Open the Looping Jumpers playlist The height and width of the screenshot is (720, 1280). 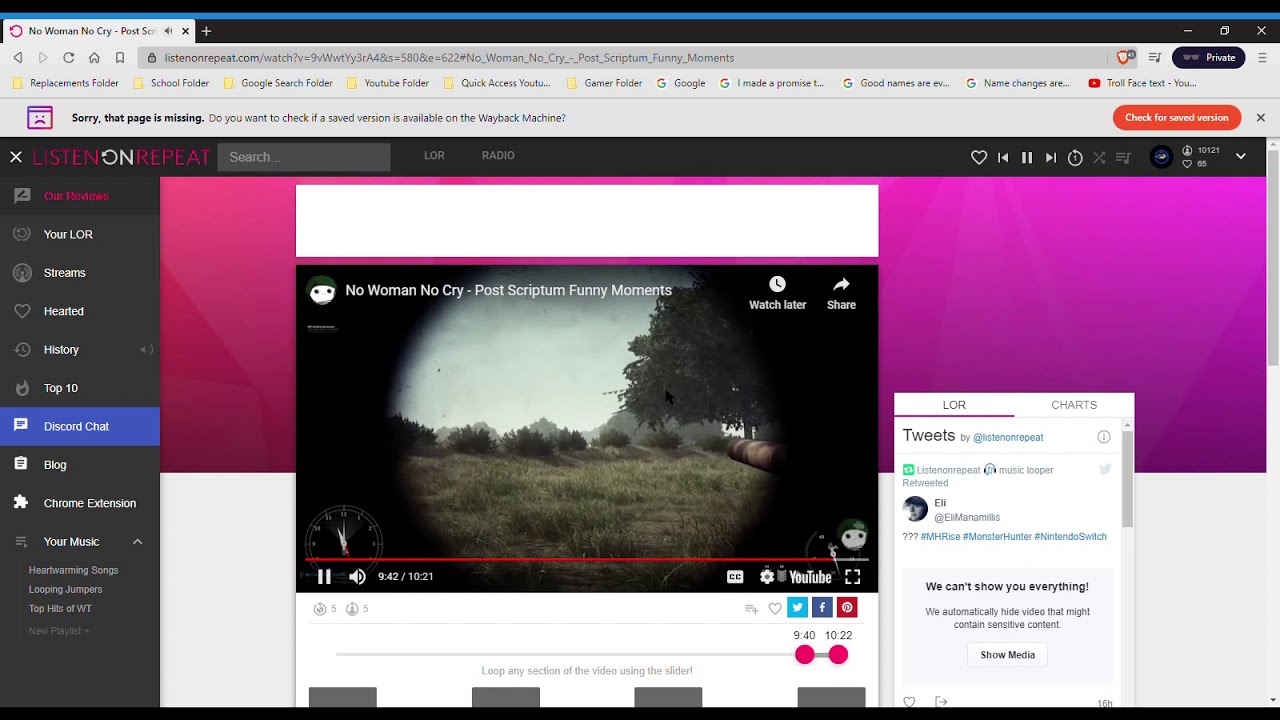pyautogui.click(x=65, y=589)
